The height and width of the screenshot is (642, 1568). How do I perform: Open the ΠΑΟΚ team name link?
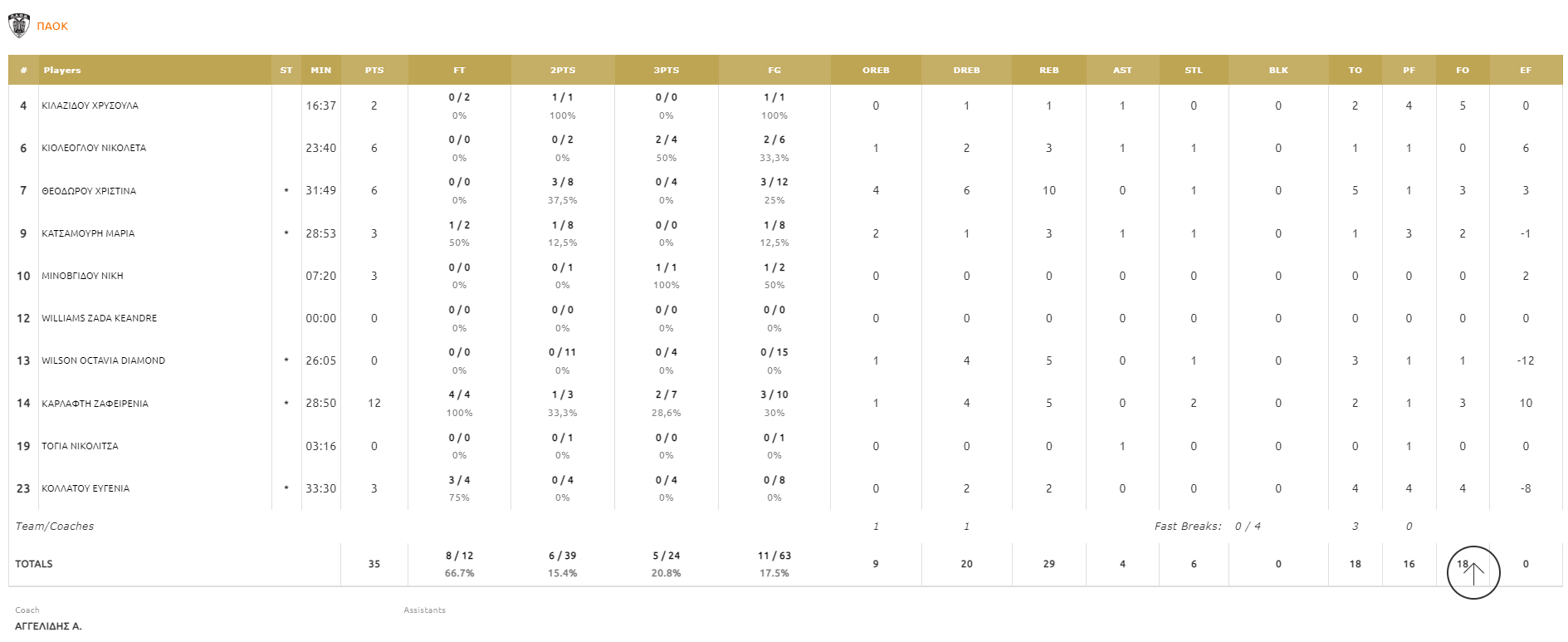(x=52, y=27)
